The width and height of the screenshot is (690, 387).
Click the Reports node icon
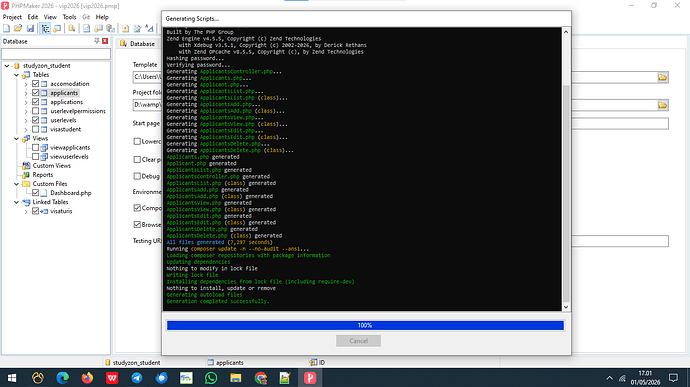click(26, 175)
